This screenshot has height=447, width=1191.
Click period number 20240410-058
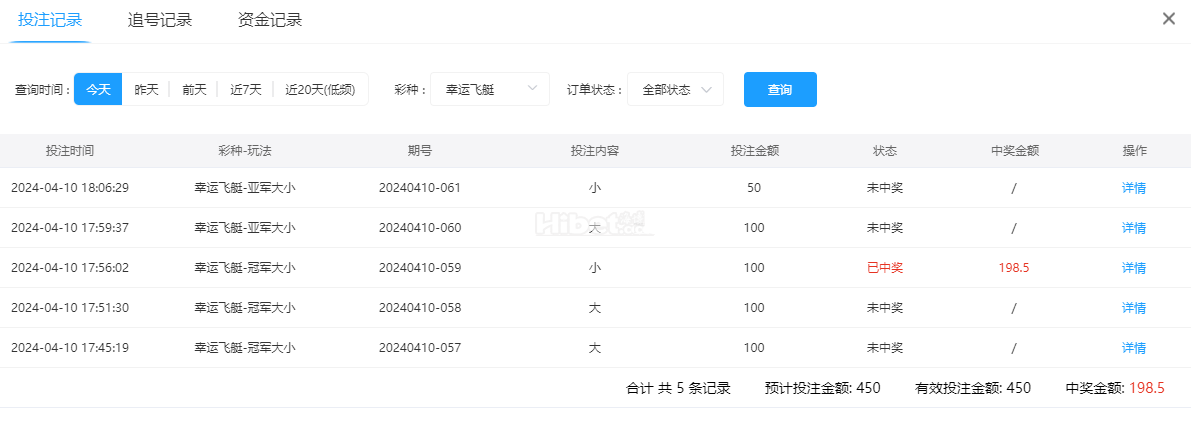tap(420, 308)
